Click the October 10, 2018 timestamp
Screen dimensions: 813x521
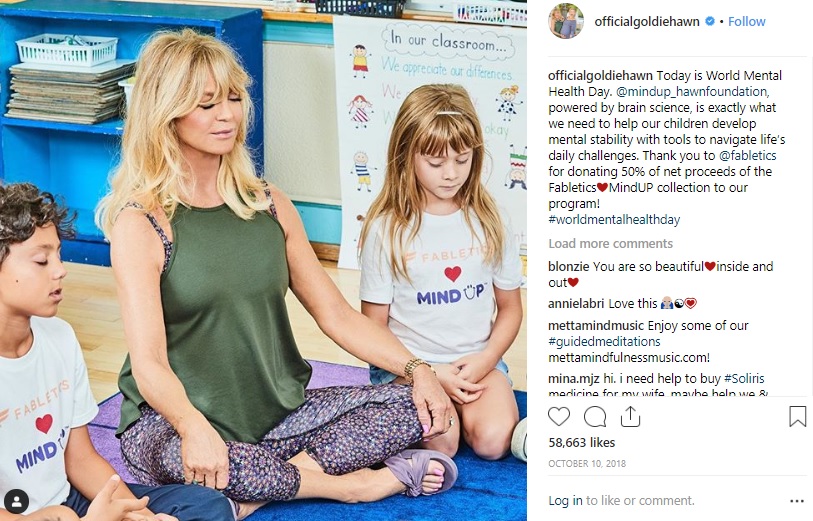pos(587,463)
